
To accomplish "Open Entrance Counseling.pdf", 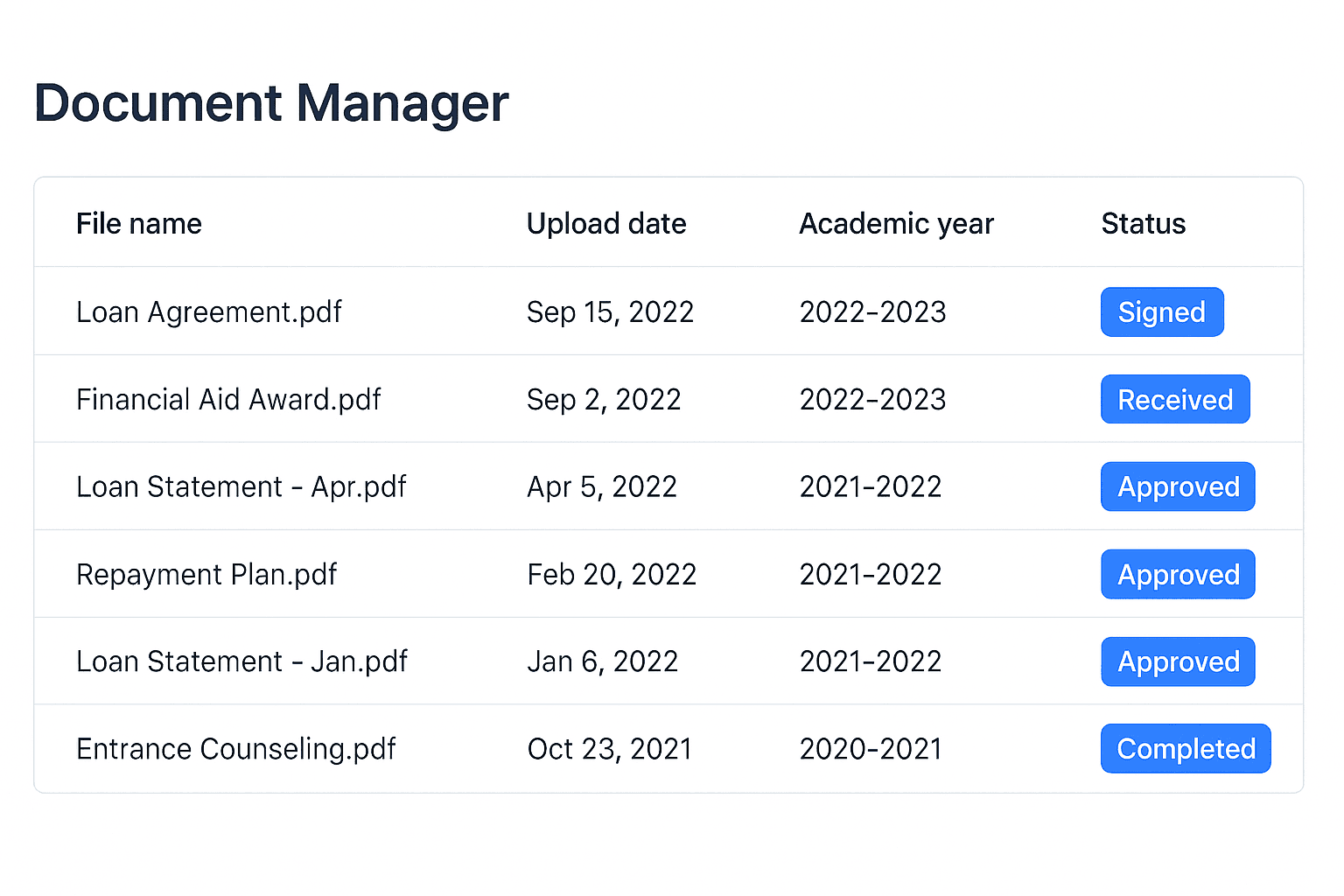I will coord(236,749).
